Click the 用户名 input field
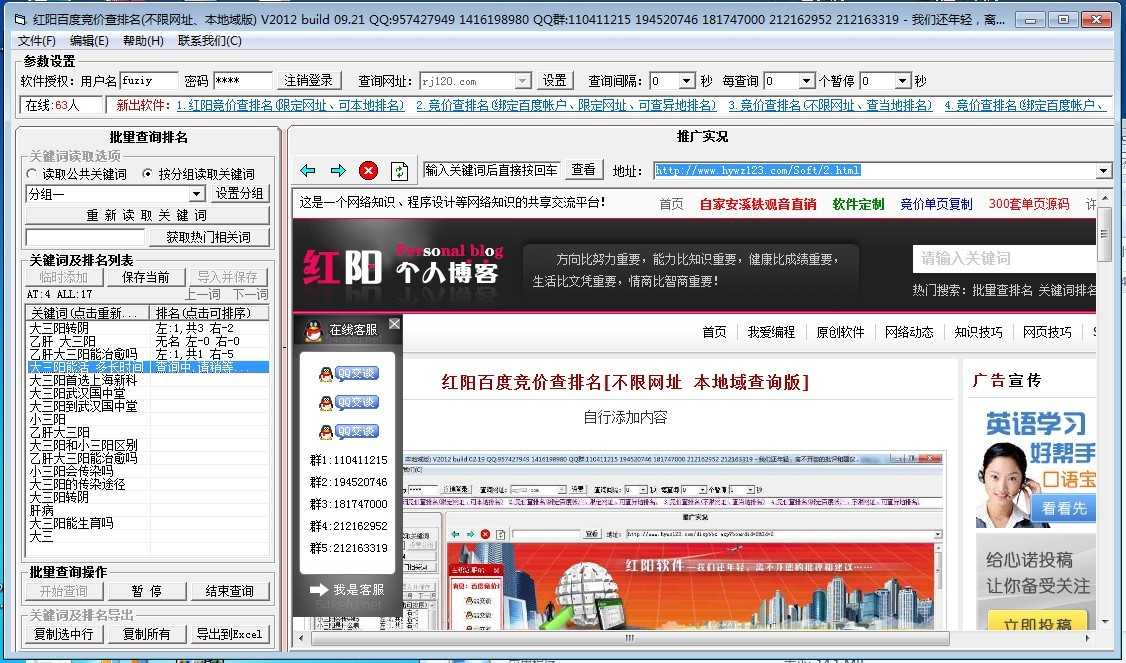The image size is (1126, 663). [149, 81]
